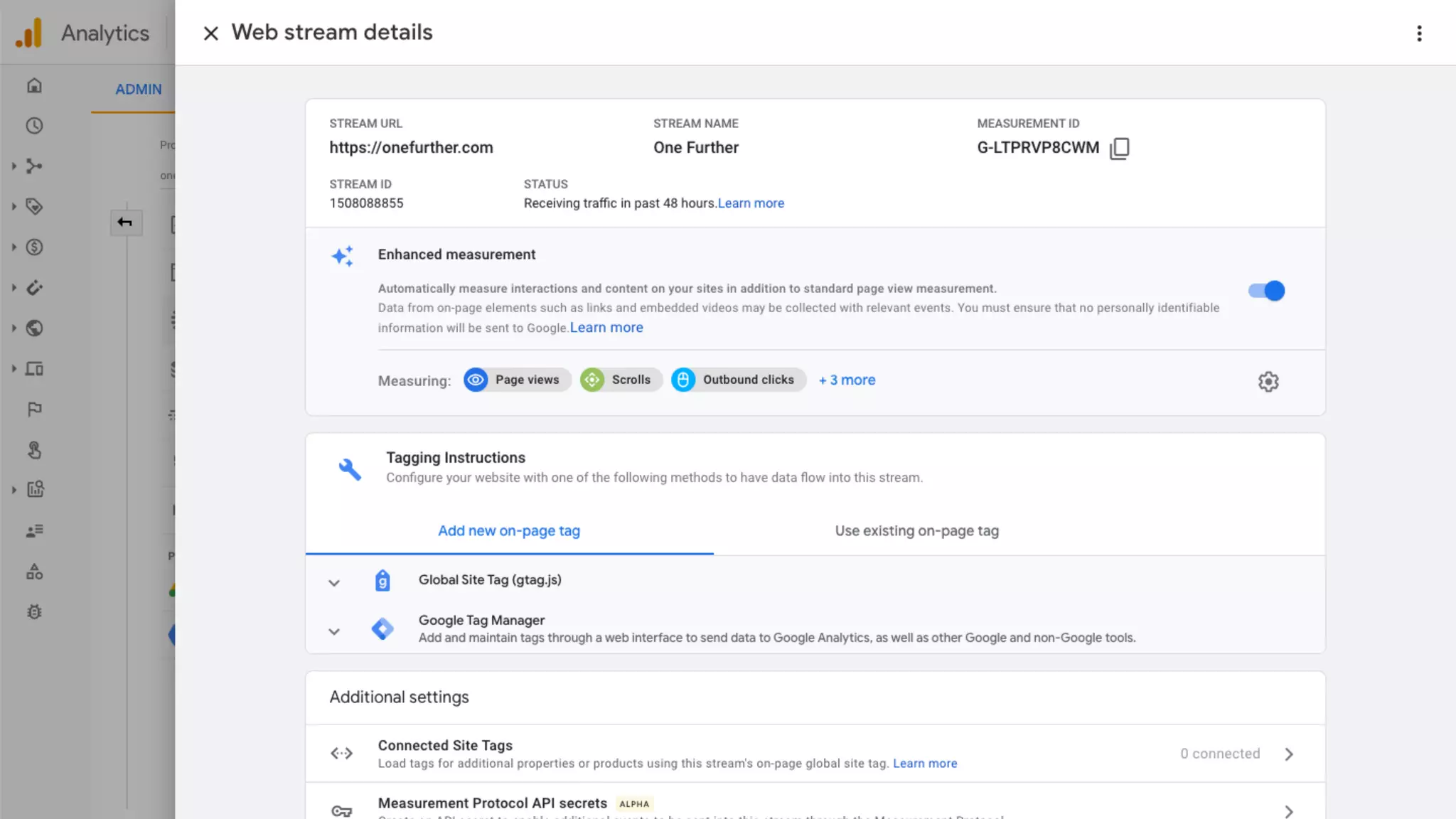The image size is (1456, 819).
Task: Open the Demographics globe icon in the sidebar
Action: (x=34, y=328)
